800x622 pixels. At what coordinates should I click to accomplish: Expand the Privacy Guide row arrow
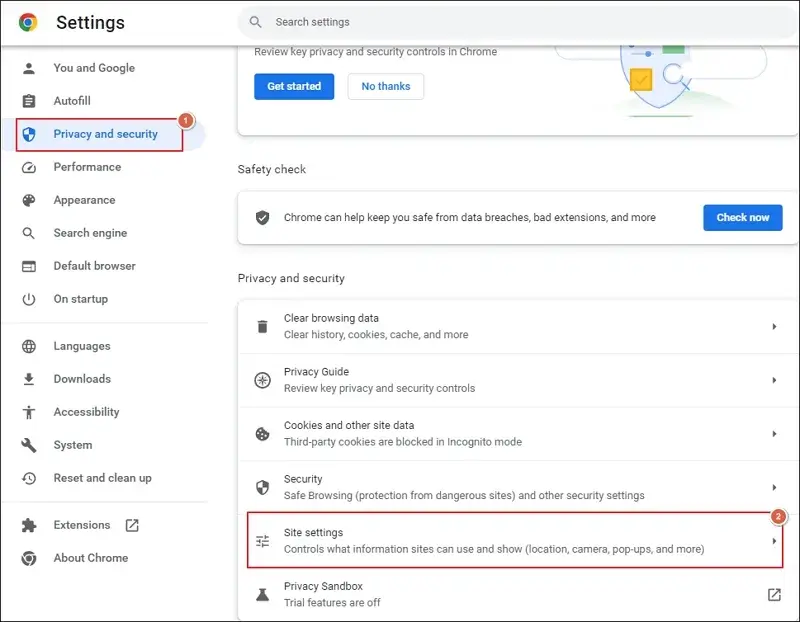pyautogui.click(x=774, y=380)
